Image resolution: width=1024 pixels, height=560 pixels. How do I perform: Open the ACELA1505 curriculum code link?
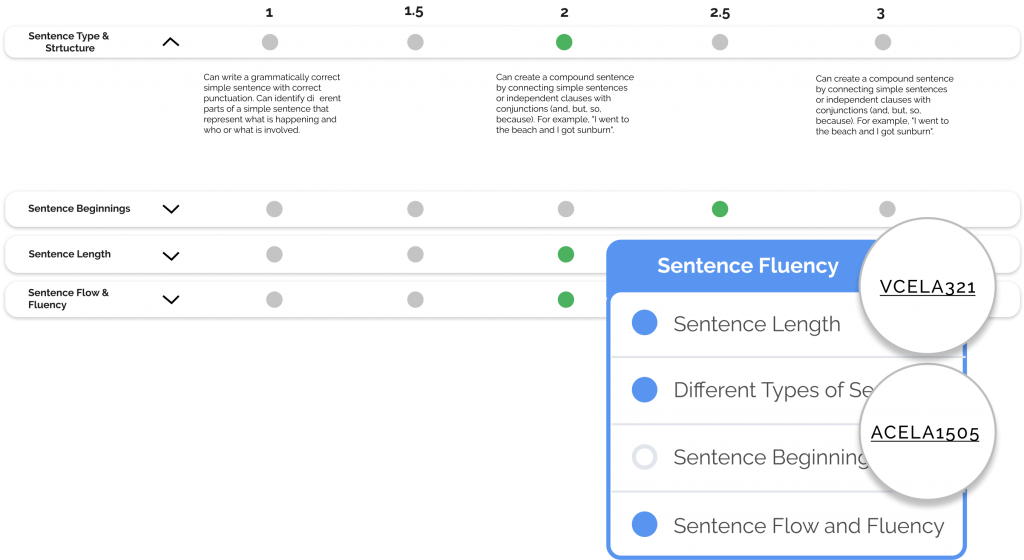(x=925, y=433)
